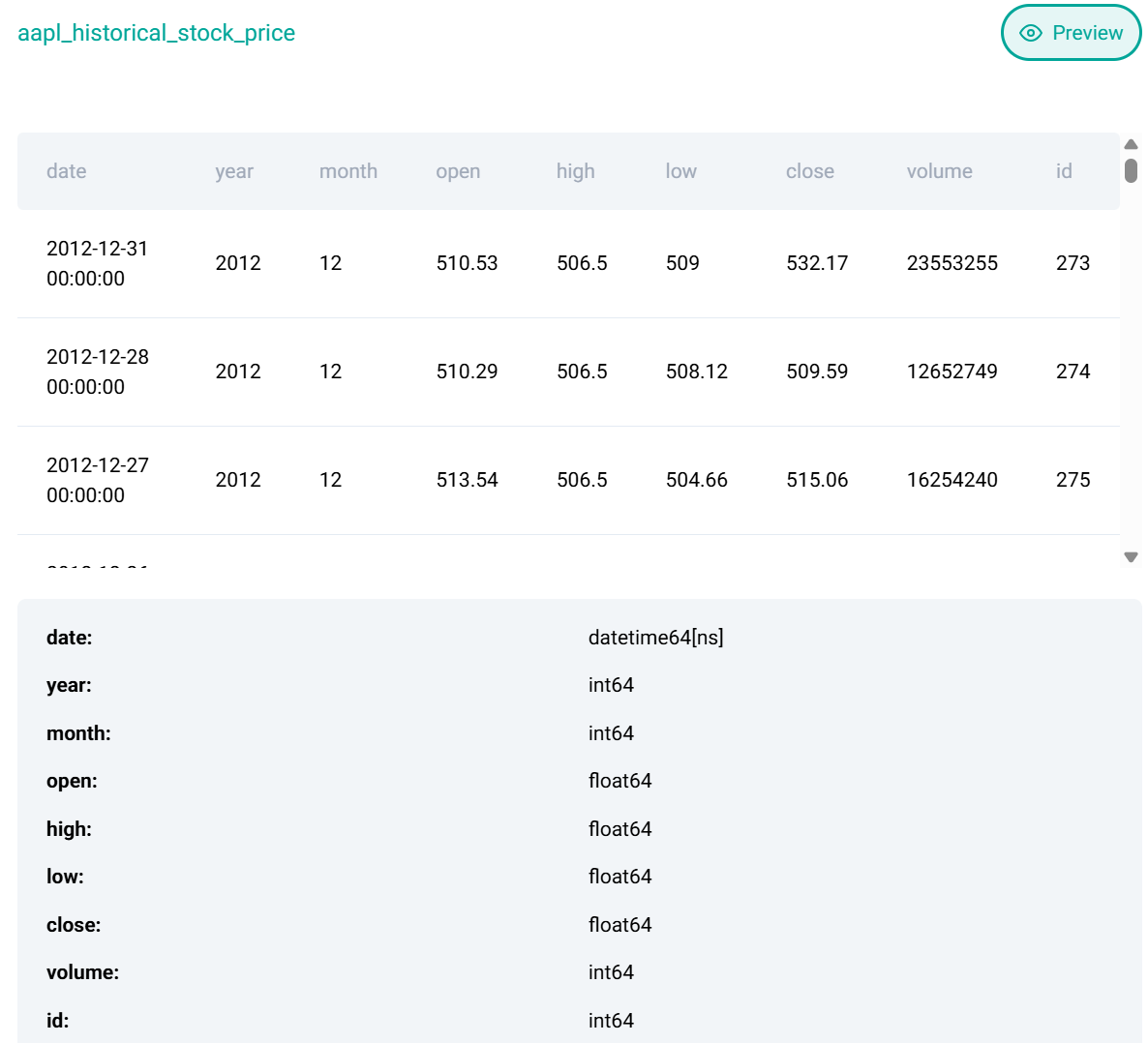Click the 'month:' schema label
Viewport: 1148px width, 1043px height.
(x=79, y=733)
